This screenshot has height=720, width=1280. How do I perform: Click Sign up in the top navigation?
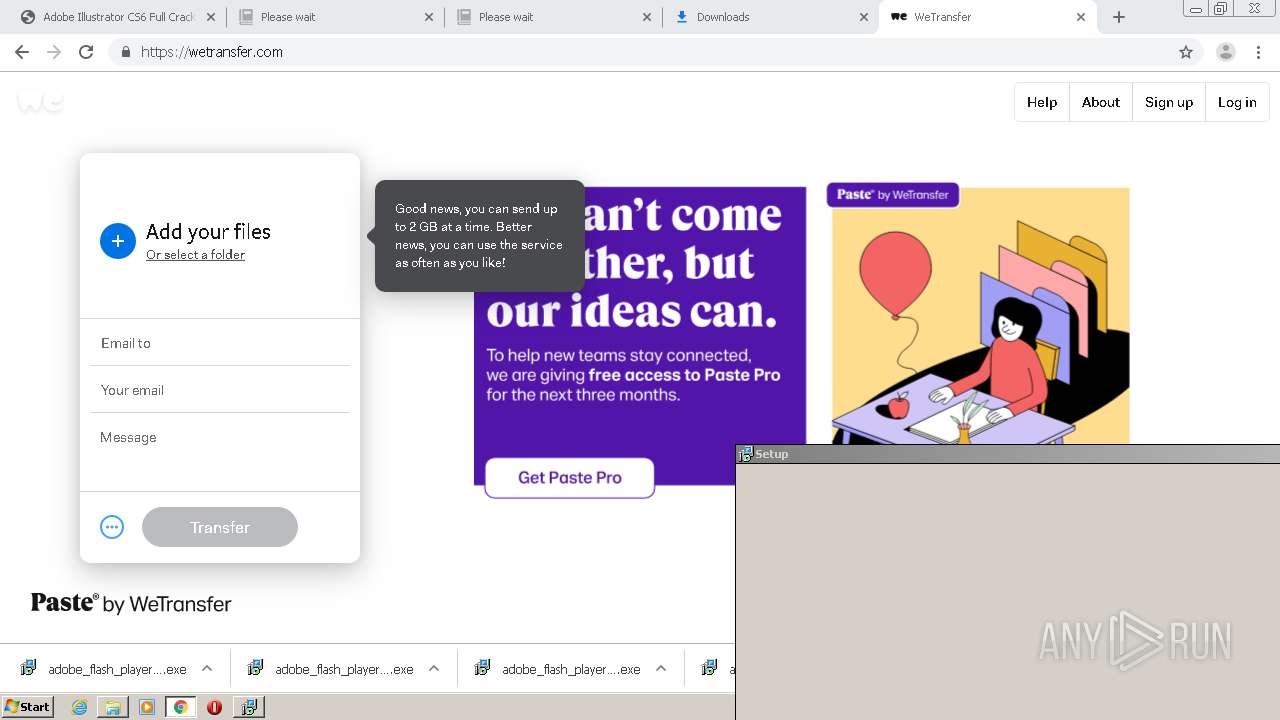1169,102
